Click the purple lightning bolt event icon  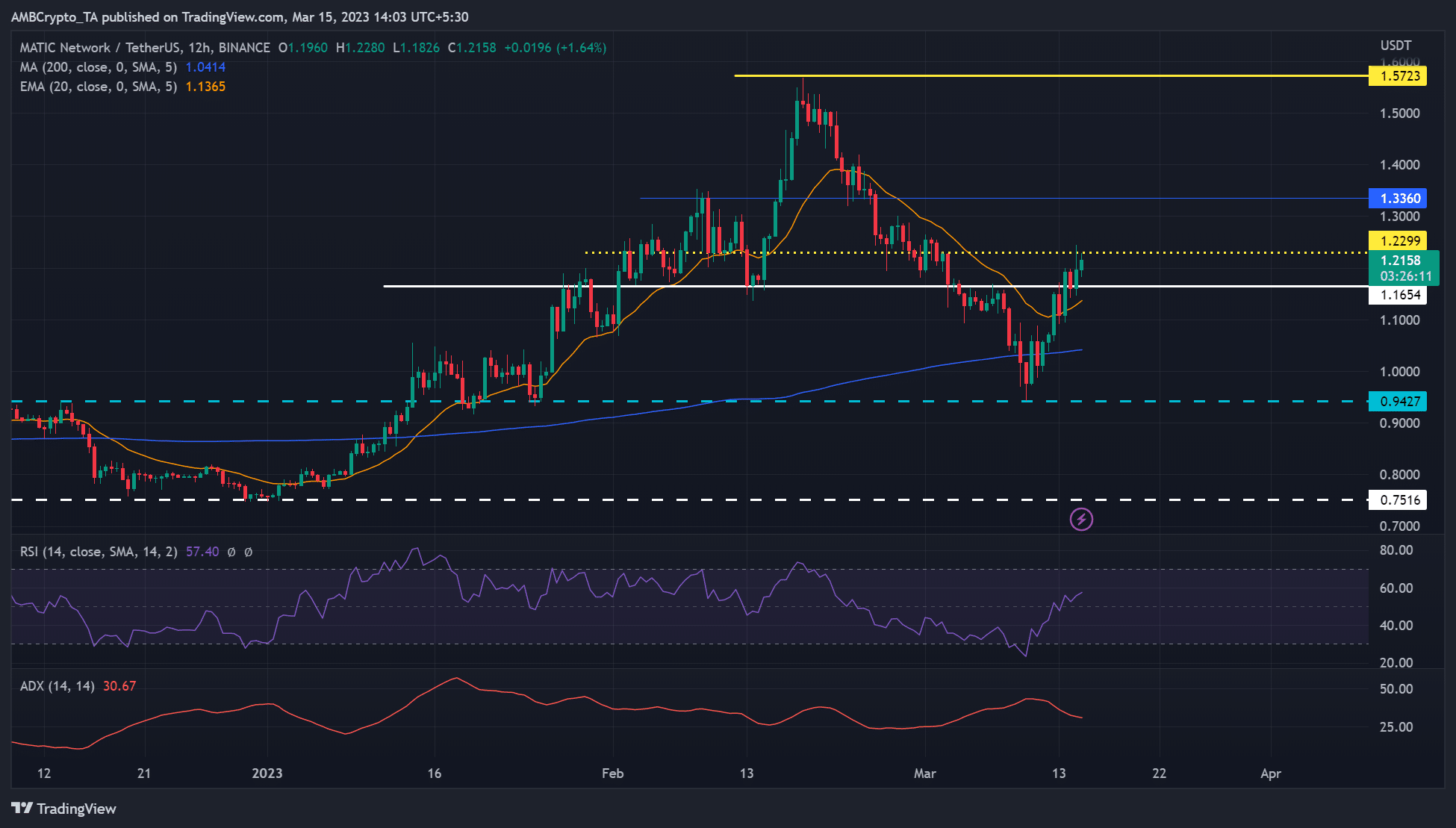(x=1081, y=519)
